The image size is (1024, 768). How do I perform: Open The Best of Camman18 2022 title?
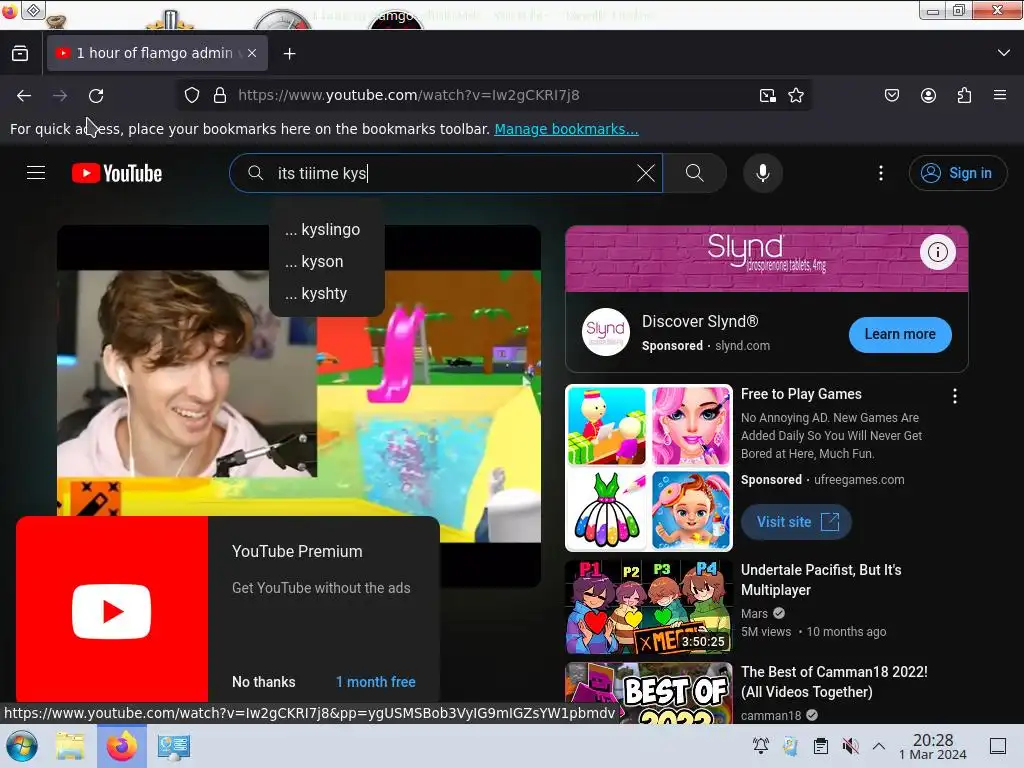click(x=834, y=682)
